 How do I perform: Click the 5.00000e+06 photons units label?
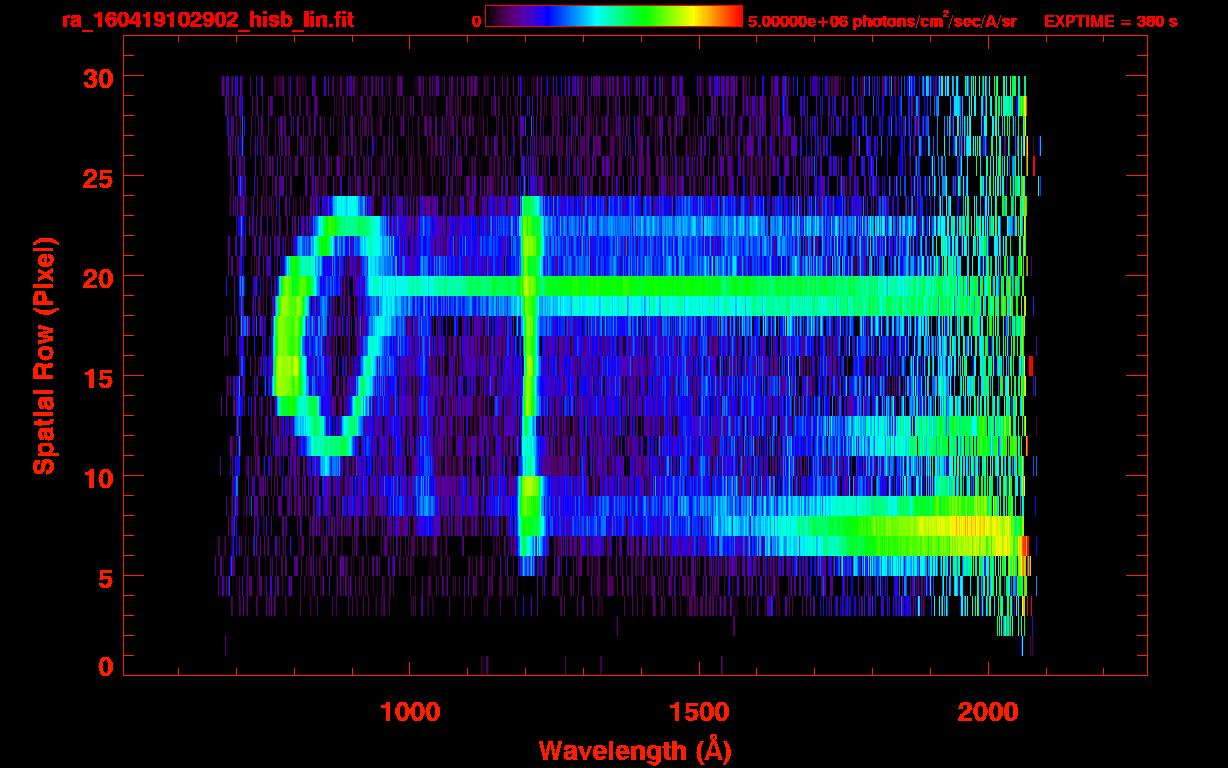click(882, 21)
